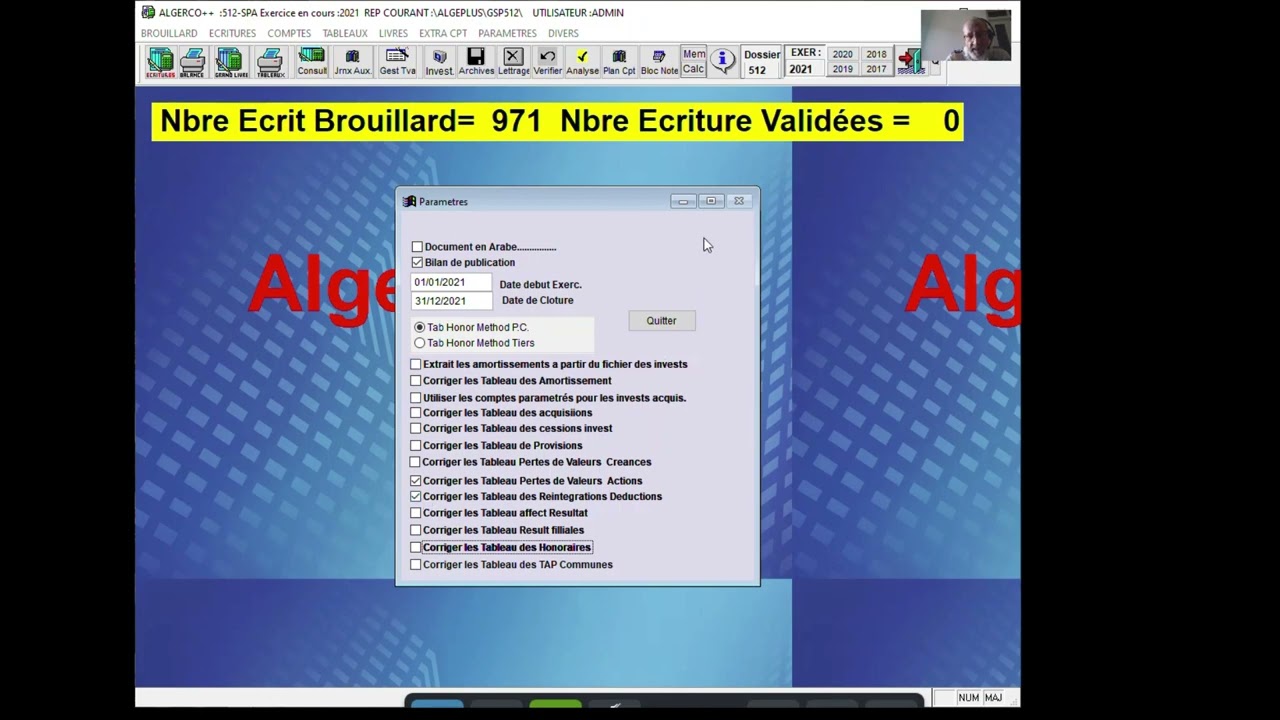Click the Parametres window title icon

pos(409,201)
